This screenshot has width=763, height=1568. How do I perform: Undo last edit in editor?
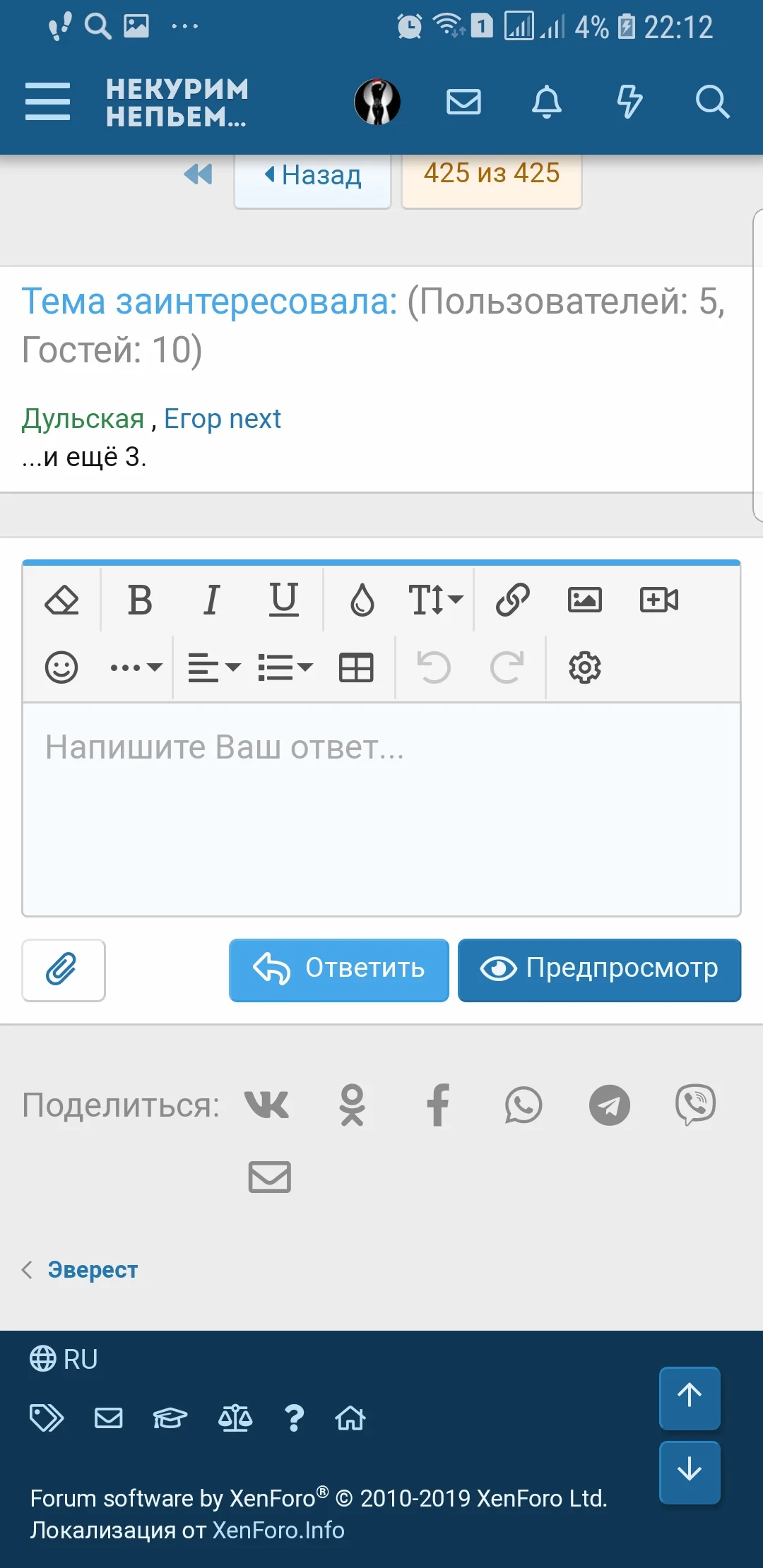tap(434, 667)
